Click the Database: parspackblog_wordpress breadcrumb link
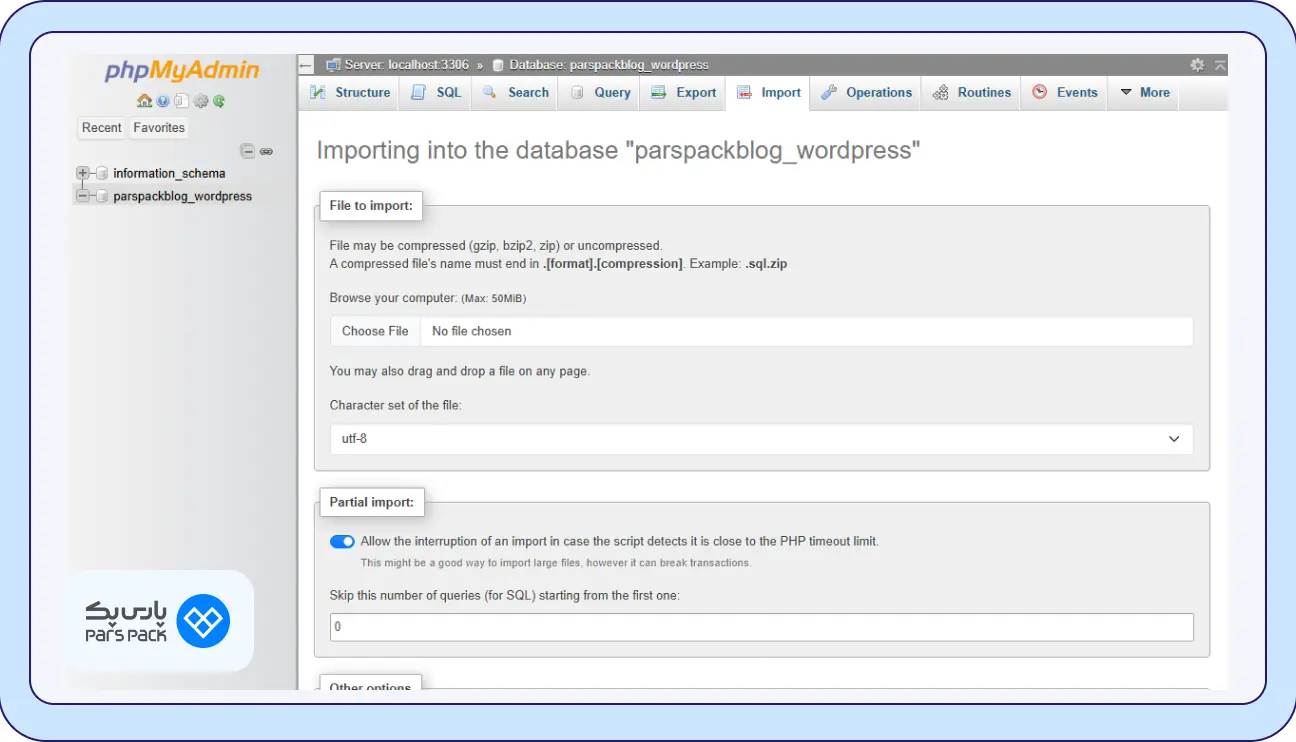The height and width of the screenshot is (742, 1296). coord(609,65)
